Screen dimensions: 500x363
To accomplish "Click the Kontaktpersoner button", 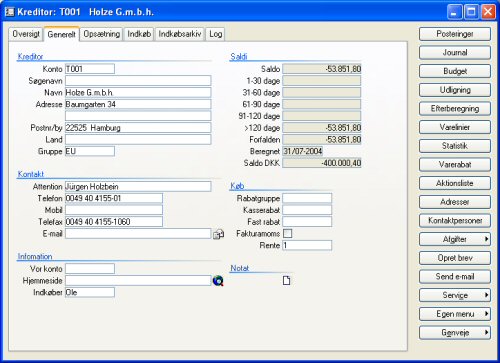I will (x=455, y=220).
